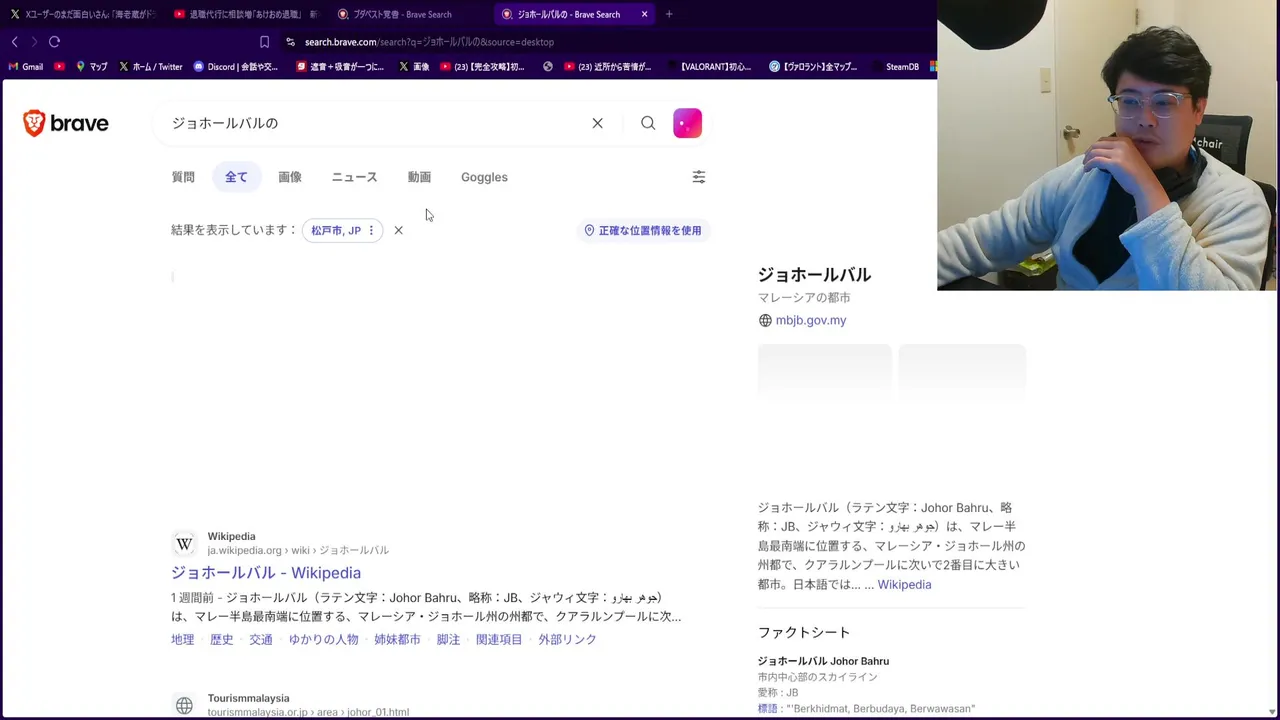This screenshot has height=720, width=1280.
Task: Click the ジョホールバル Johor Bahru factsheet title
Action: point(823,661)
